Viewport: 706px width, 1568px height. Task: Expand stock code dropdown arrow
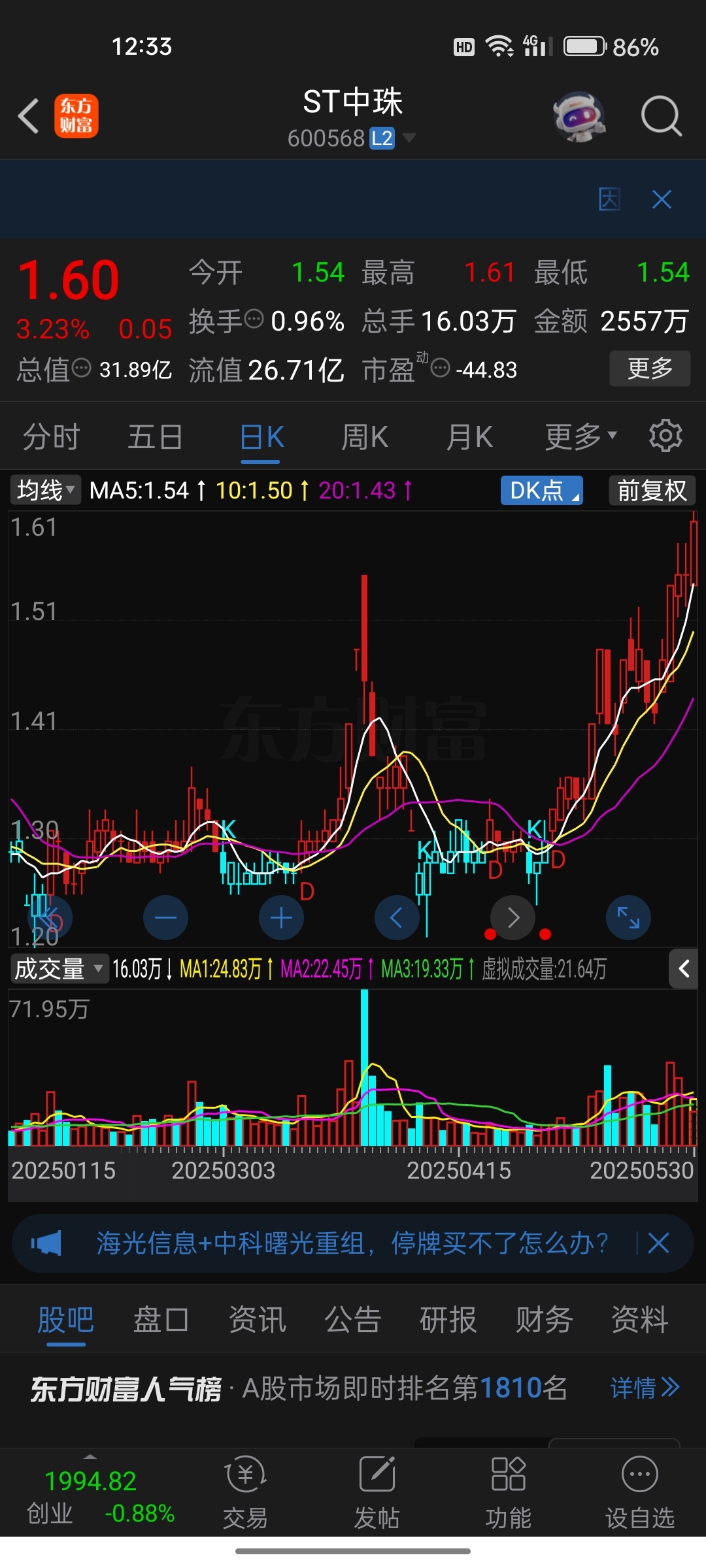(409, 138)
